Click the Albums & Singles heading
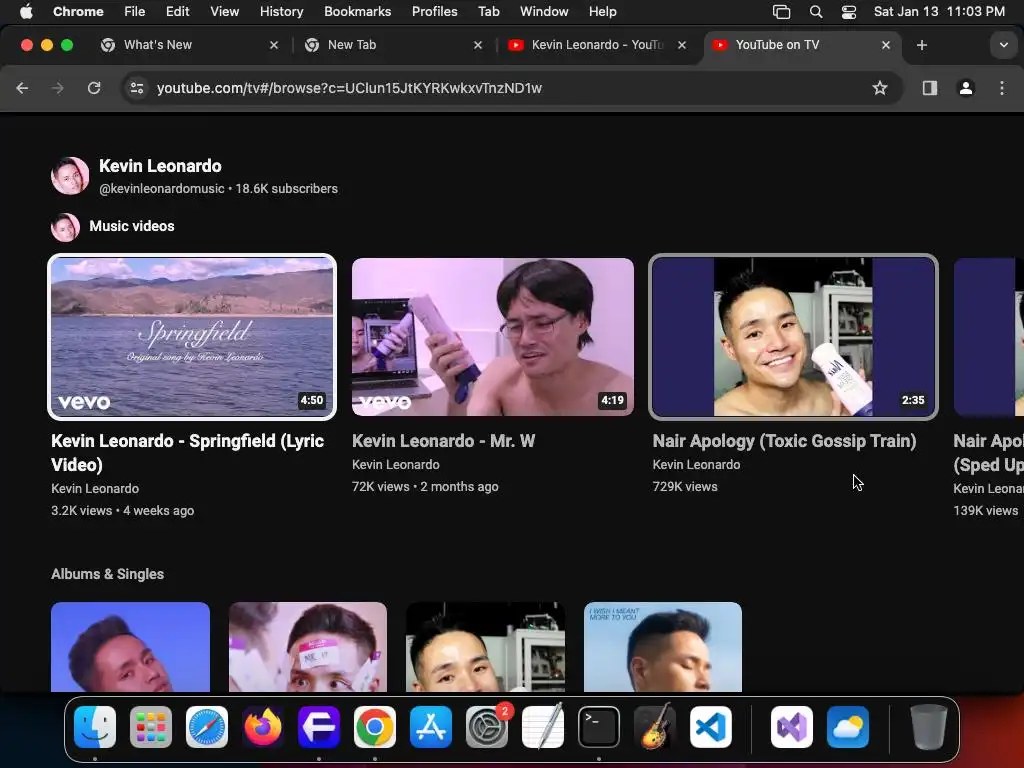This screenshot has height=768, width=1024. [108, 574]
